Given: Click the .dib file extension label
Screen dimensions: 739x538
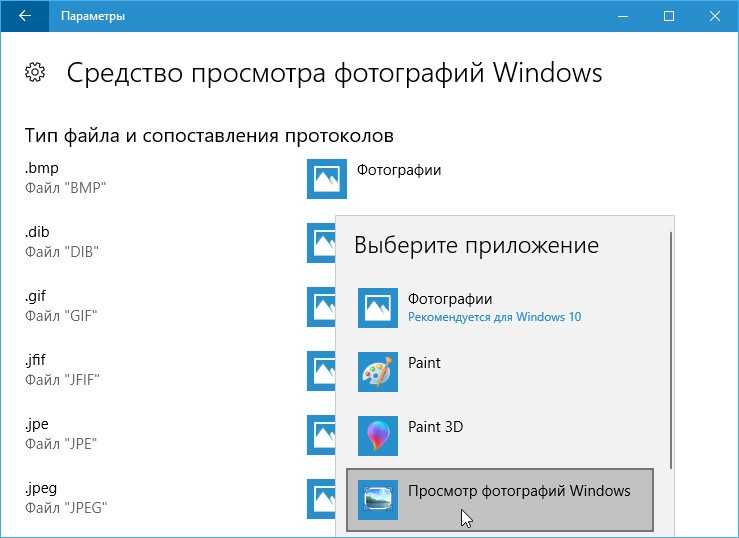Looking at the screenshot, I should click(37, 232).
